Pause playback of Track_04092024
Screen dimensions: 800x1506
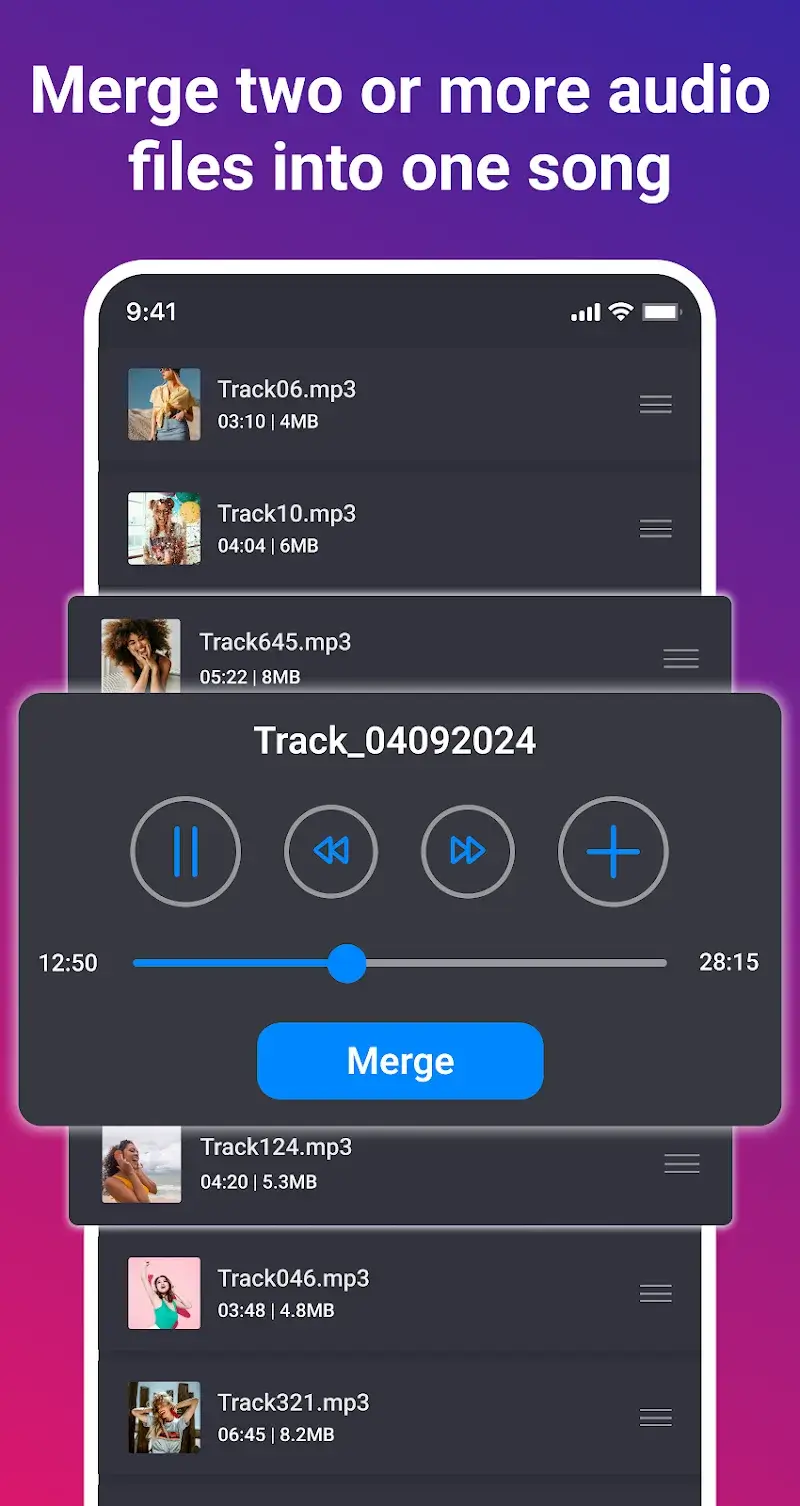tap(185, 851)
